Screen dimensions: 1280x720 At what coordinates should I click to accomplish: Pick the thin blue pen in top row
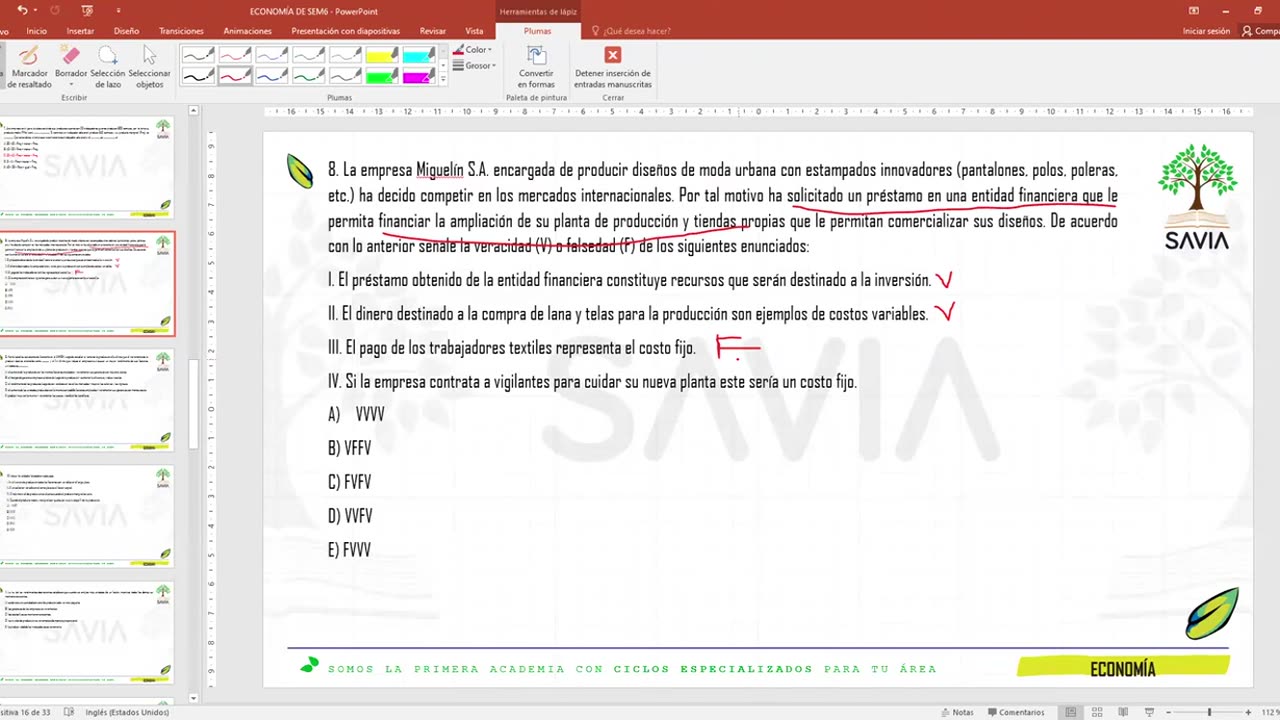(x=272, y=54)
